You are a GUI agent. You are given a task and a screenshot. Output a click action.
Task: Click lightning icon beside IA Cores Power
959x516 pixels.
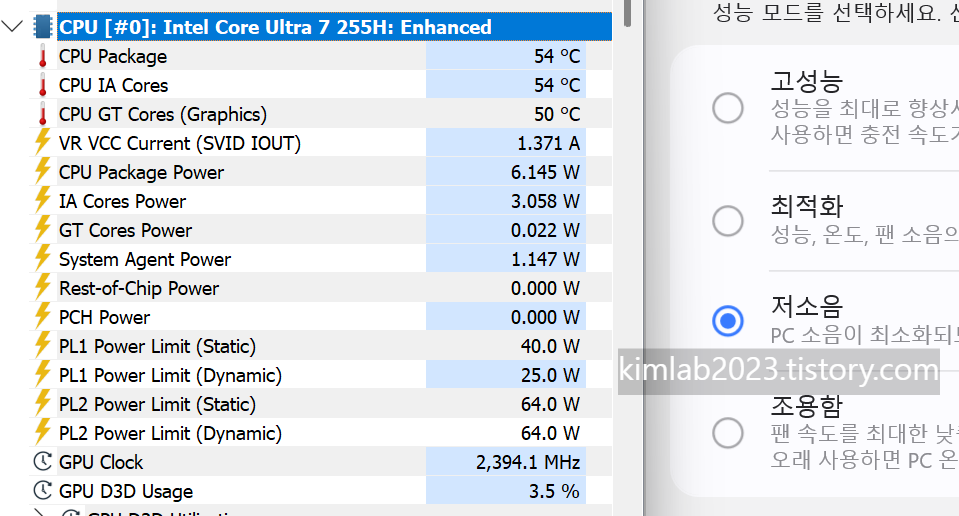tap(43, 201)
